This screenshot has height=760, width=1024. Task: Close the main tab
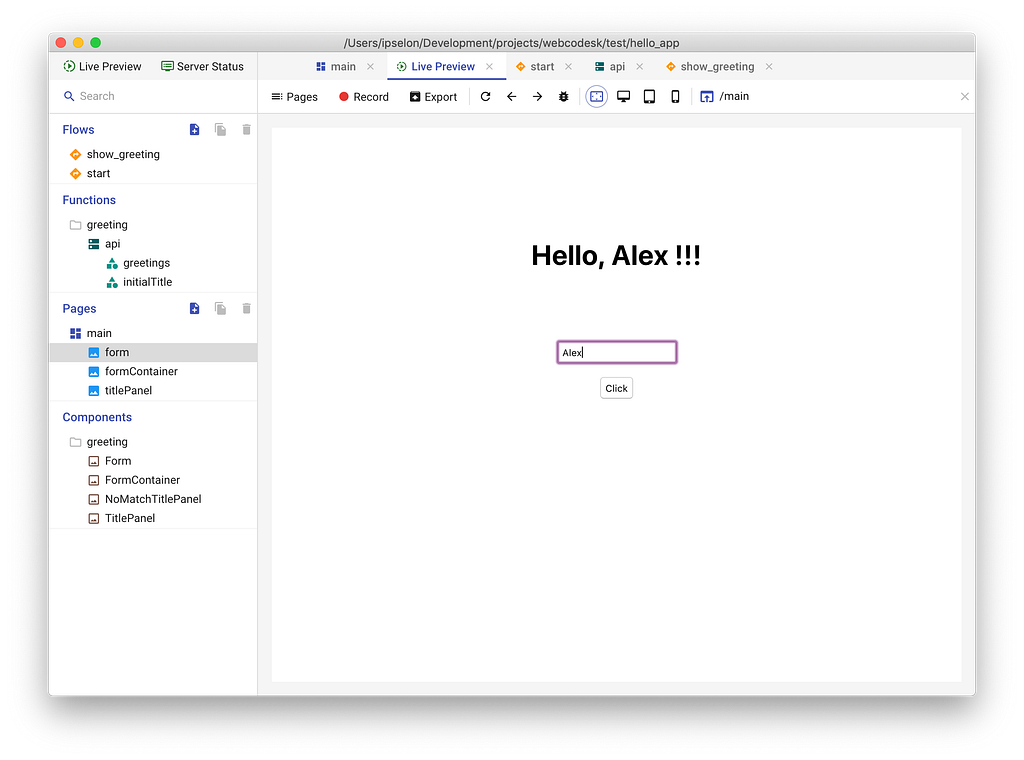[x=370, y=67]
